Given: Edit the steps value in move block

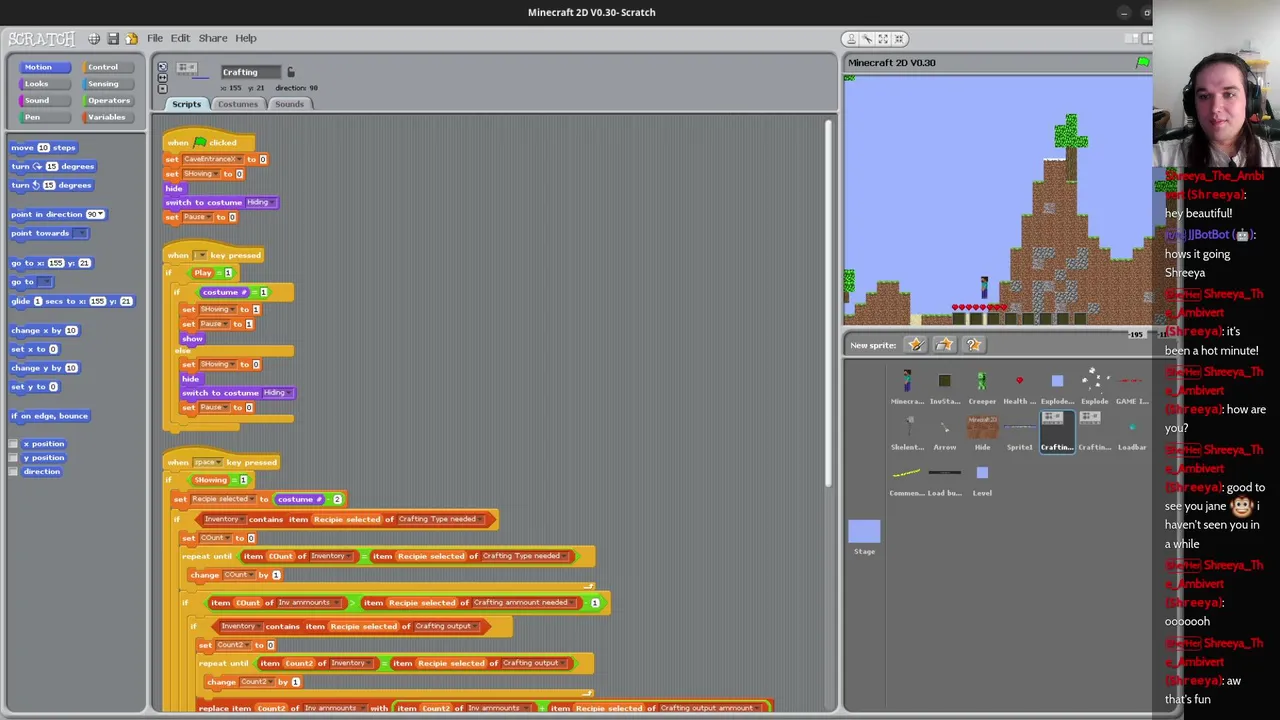Looking at the screenshot, I should pos(43,148).
